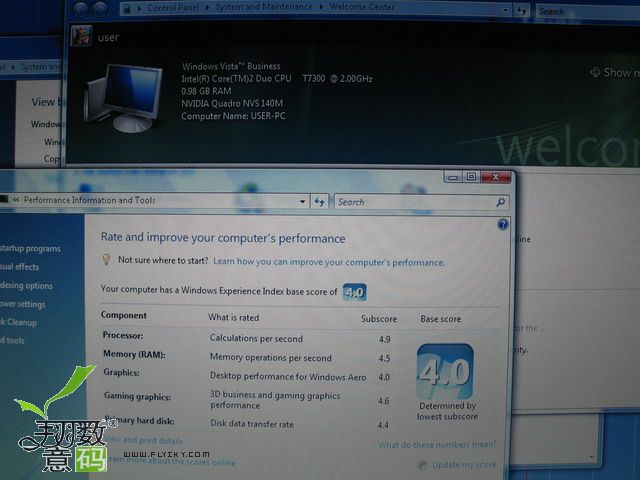Click Computer Name: USER-PC text
Image resolution: width=640 pixels, height=480 pixels.
233,116
